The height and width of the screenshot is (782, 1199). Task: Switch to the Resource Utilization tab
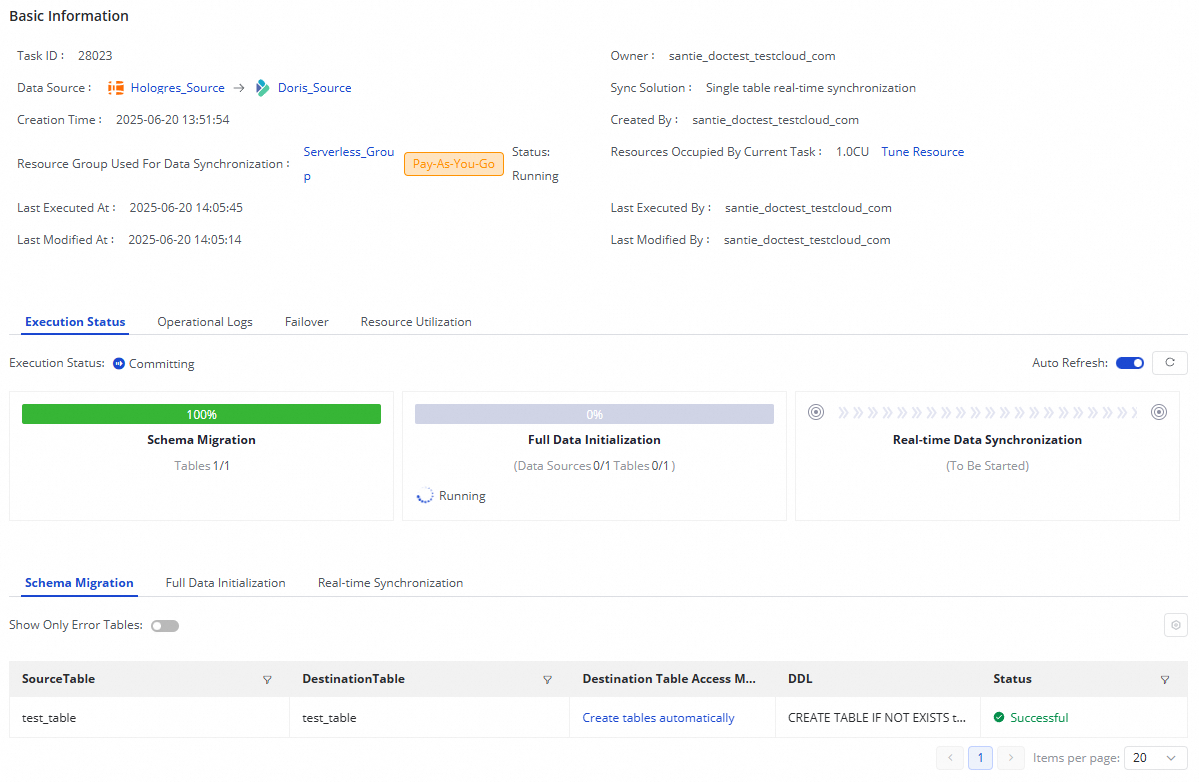pyautogui.click(x=416, y=322)
